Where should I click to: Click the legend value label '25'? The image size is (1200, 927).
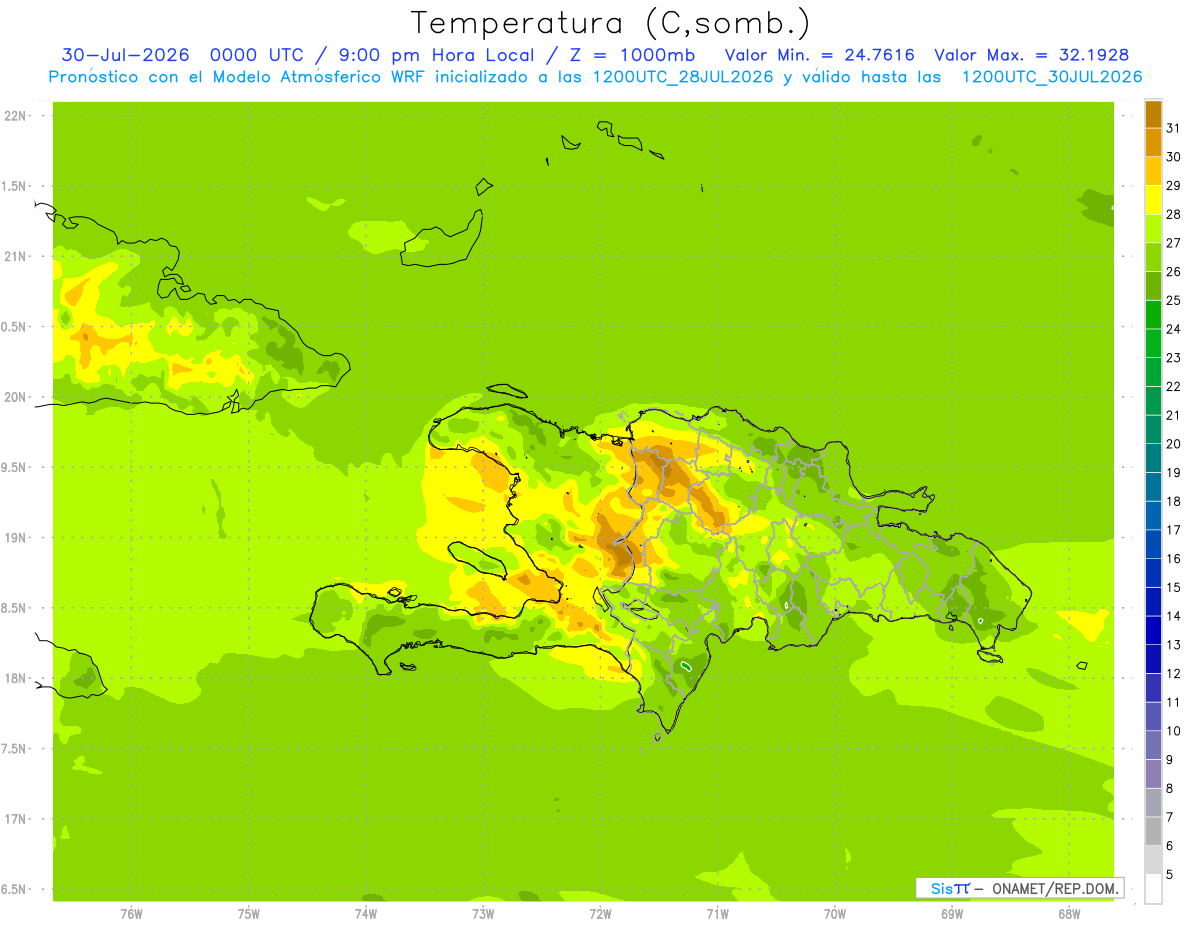[1173, 300]
